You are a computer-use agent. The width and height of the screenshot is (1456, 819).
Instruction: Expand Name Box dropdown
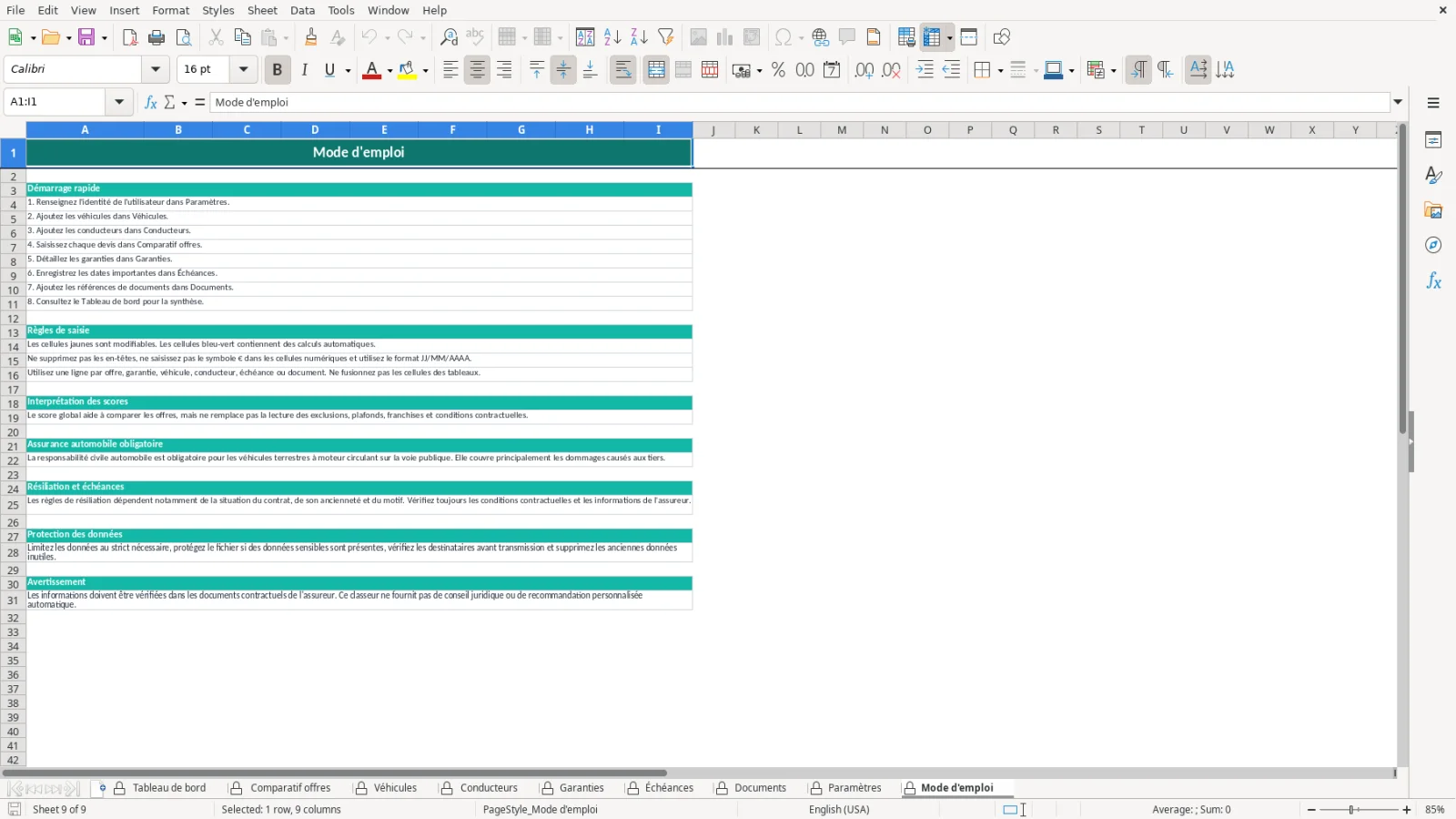pyautogui.click(x=119, y=102)
